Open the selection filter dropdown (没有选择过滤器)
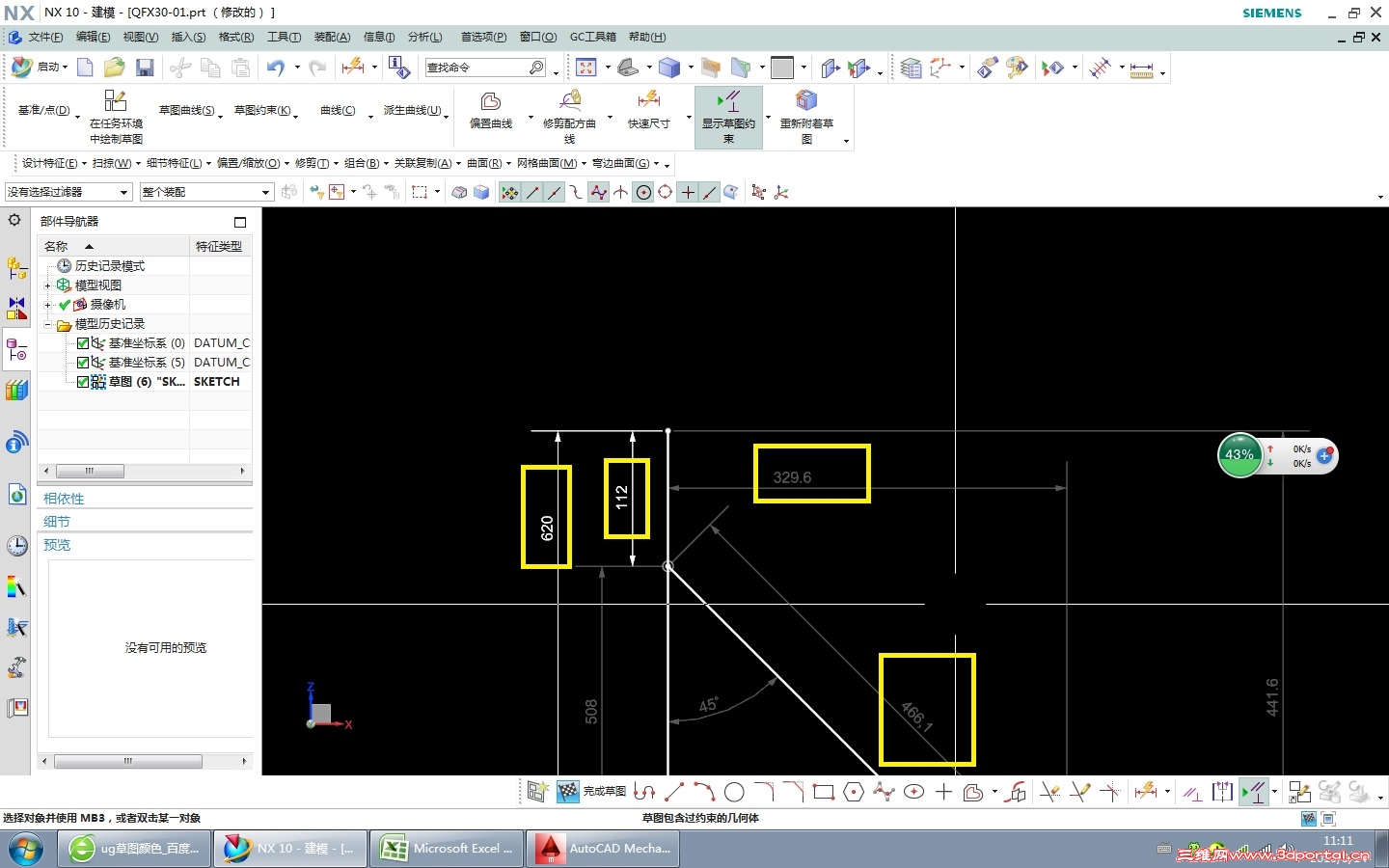This screenshot has width=1389, height=868. pyautogui.click(x=68, y=192)
